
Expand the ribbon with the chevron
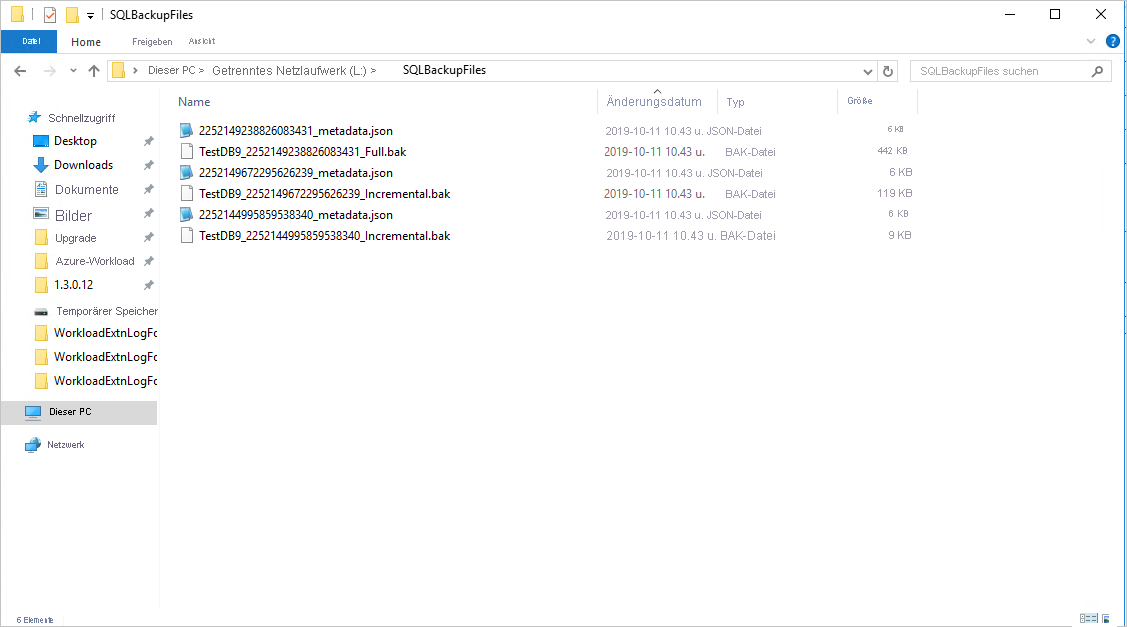(x=1090, y=42)
